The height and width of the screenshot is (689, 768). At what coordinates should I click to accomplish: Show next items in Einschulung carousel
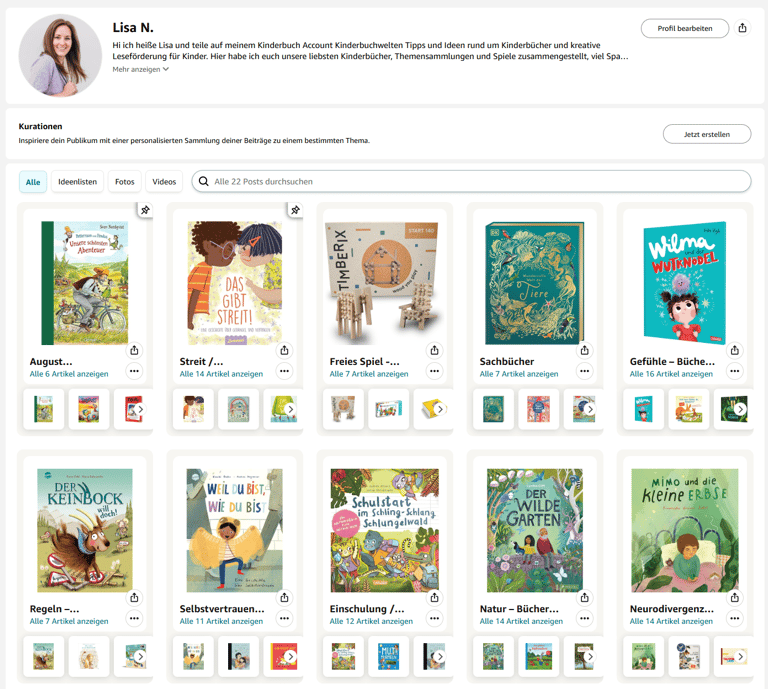click(x=440, y=656)
